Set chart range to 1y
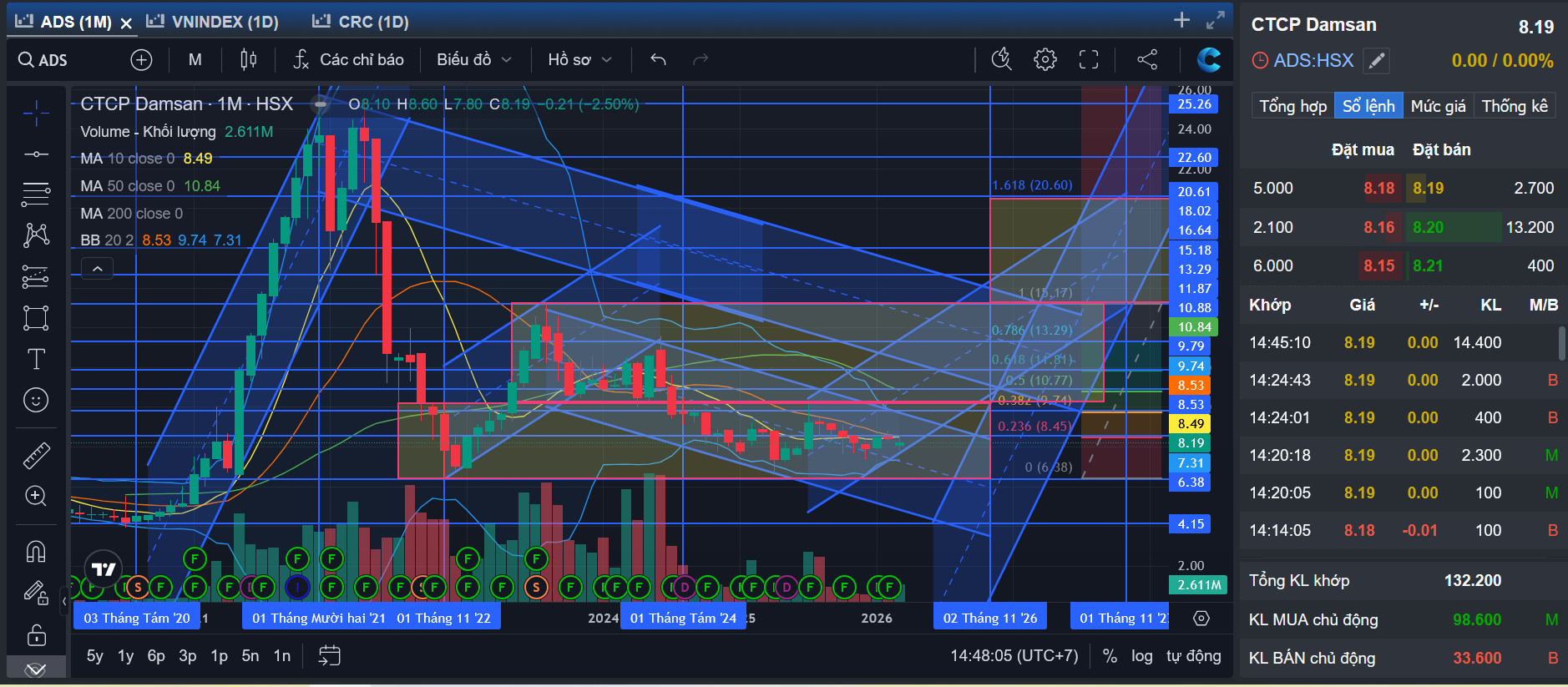This screenshot has width=1568, height=687. point(125,656)
